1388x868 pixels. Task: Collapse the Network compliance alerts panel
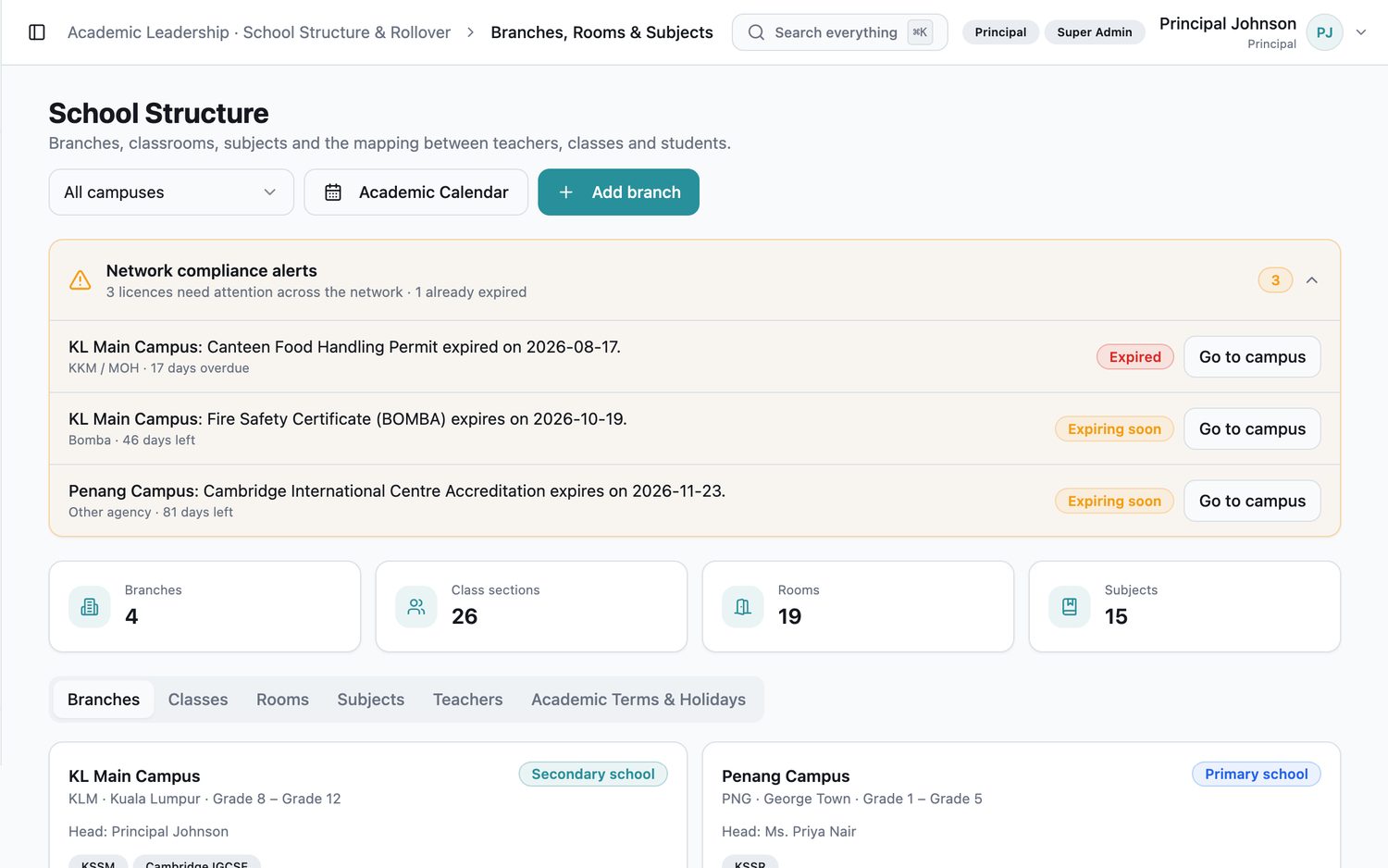click(x=1311, y=280)
